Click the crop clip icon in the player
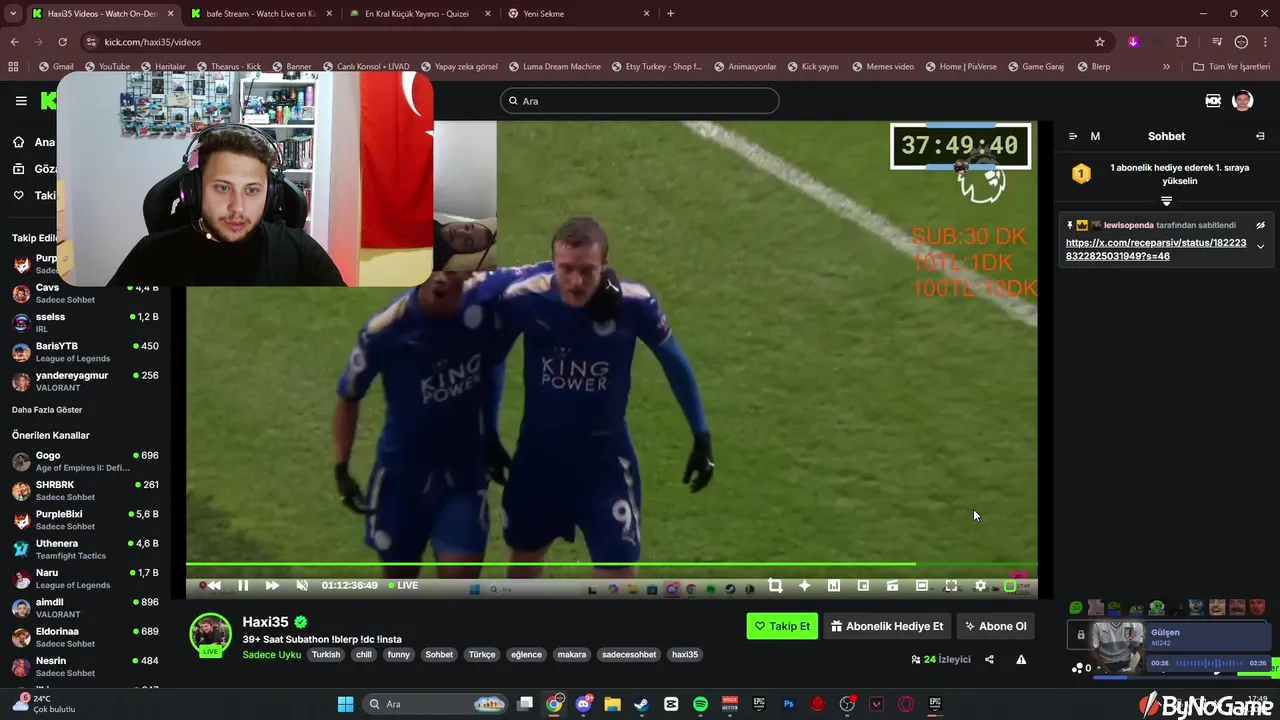The width and height of the screenshot is (1280, 720). click(775, 586)
